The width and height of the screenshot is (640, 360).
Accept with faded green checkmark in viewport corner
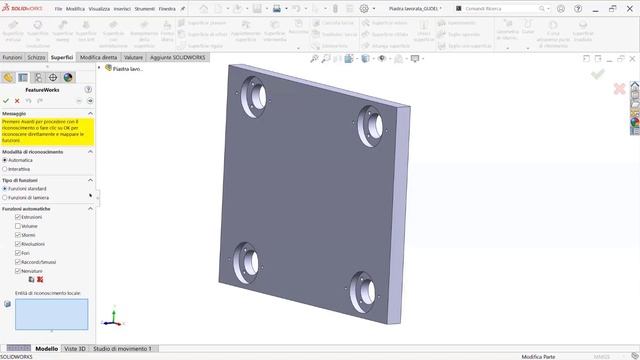coord(598,74)
